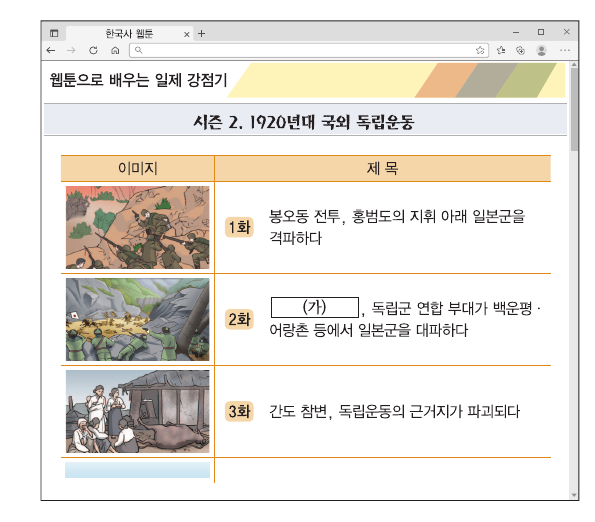
Task: Add this page to favorites star
Action: tap(480, 50)
